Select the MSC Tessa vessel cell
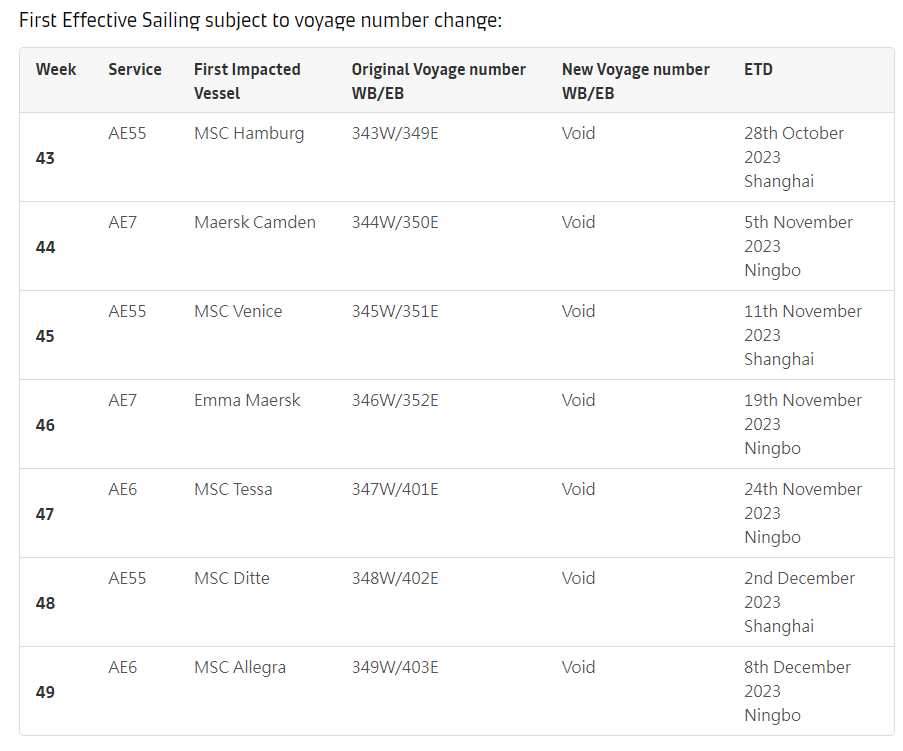This screenshot has width=903, height=751. pyautogui.click(x=233, y=490)
